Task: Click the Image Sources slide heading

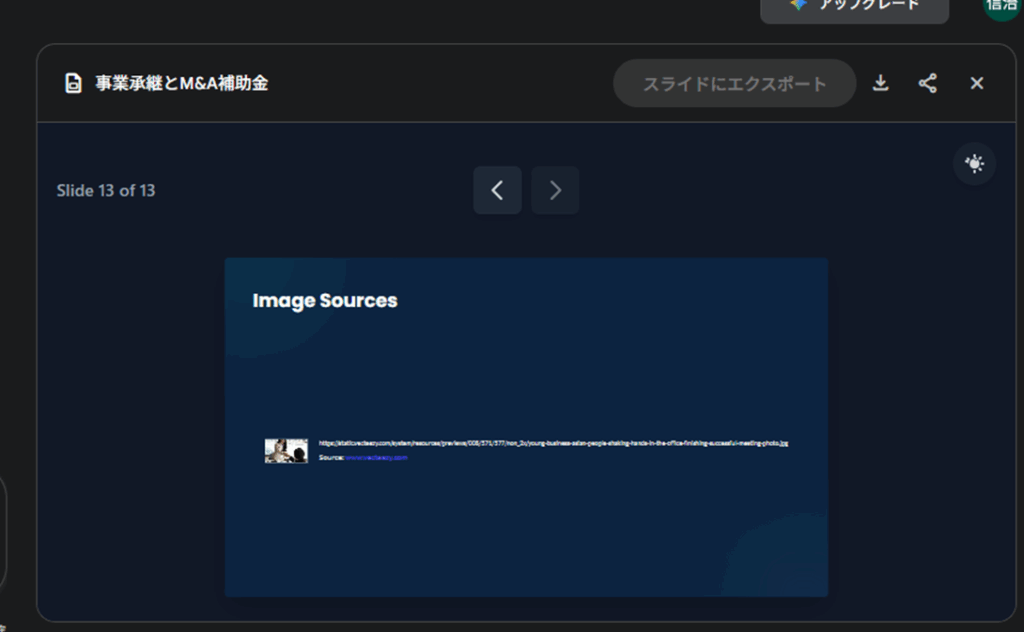Action: [325, 301]
